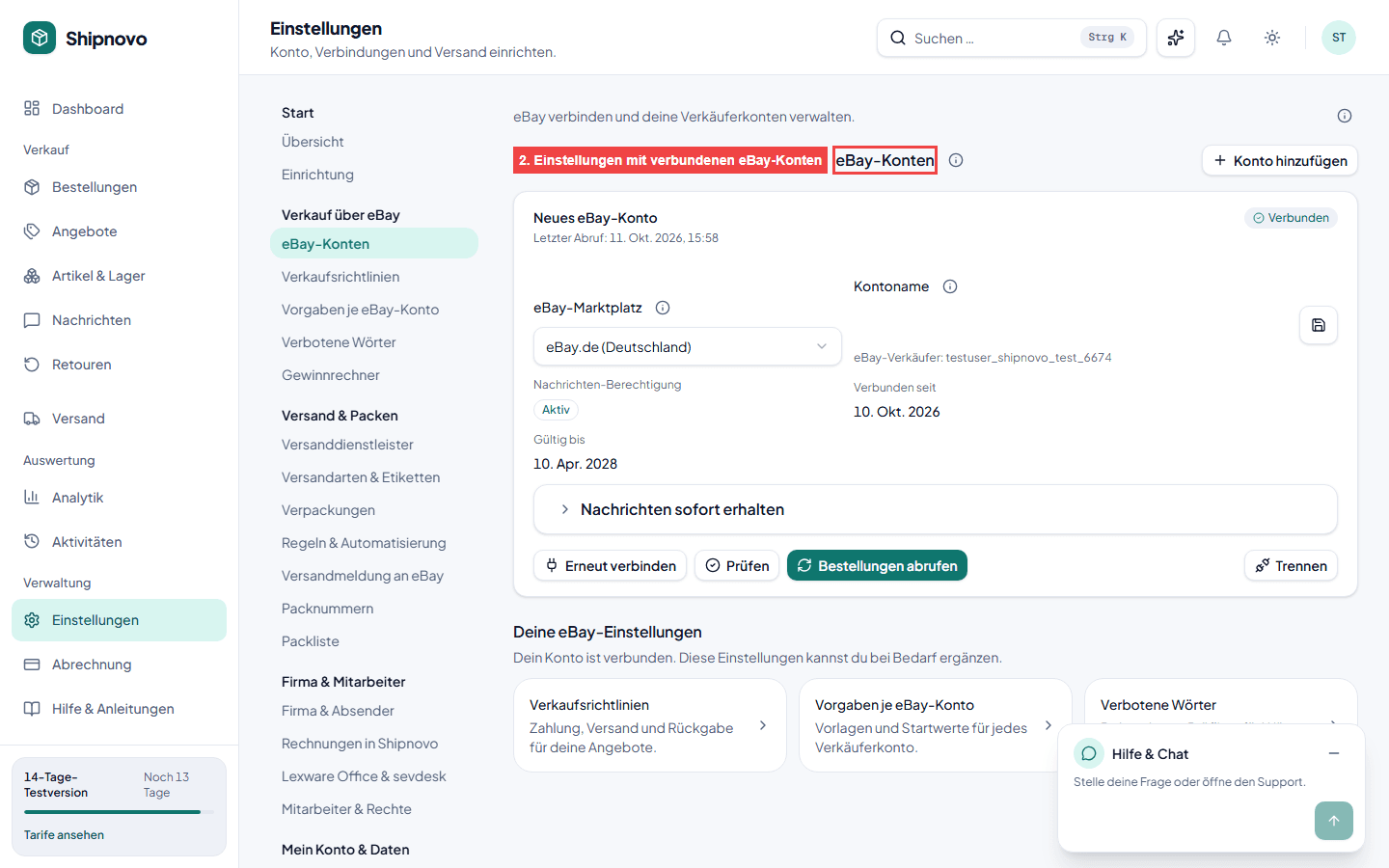Open the eBay-Marktplatz dropdown
This screenshot has height=868, width=1389.
click(x=687, y=346)
